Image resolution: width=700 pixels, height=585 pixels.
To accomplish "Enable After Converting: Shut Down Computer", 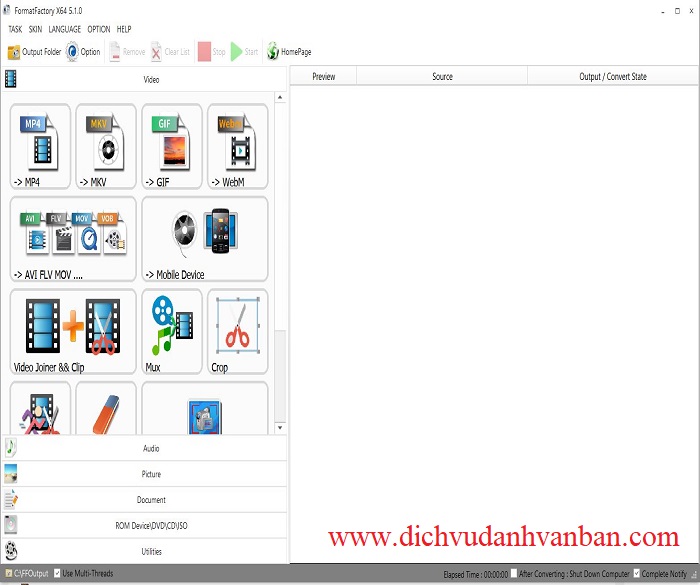I will 514,573.
